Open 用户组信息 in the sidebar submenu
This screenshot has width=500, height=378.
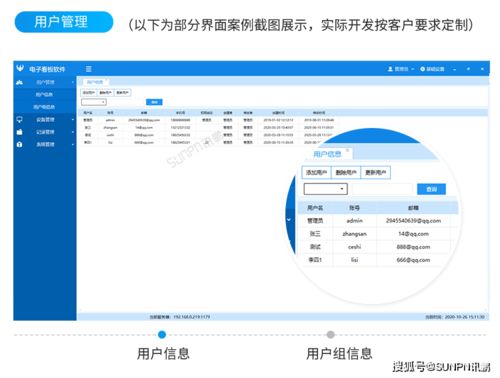pos(44,107)
